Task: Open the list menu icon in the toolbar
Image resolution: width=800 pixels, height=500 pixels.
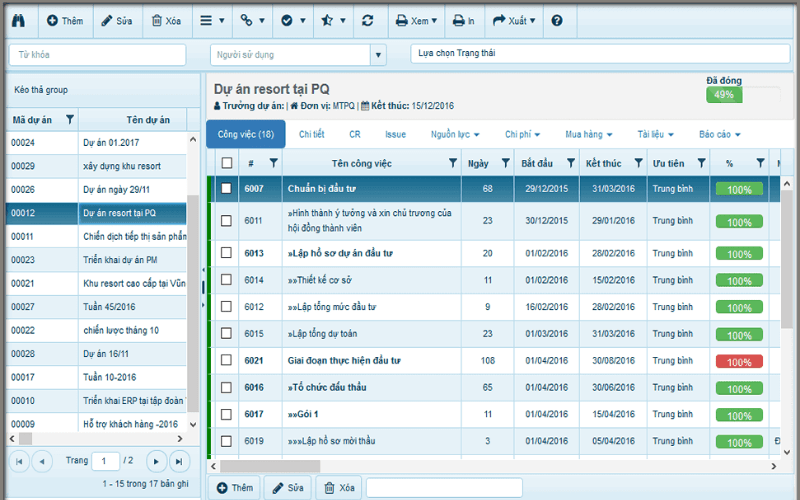Action: coord(212,20)
